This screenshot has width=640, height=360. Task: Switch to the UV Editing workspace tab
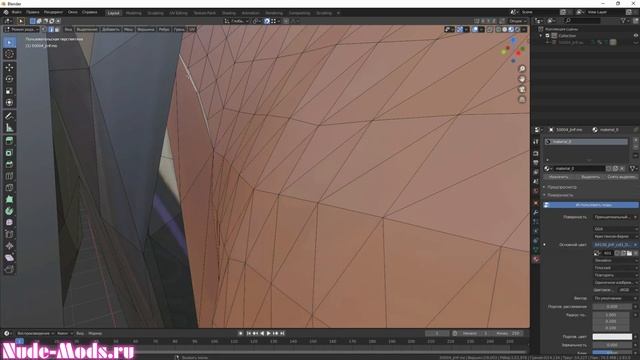178,13
